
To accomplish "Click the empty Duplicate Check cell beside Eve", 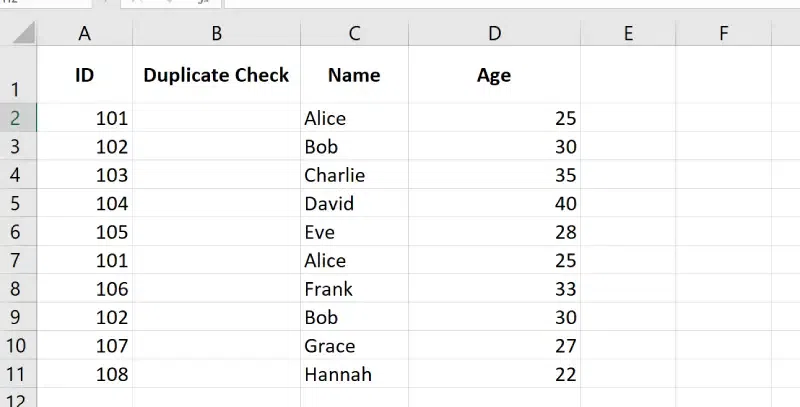I will click(x=216, y=232).
